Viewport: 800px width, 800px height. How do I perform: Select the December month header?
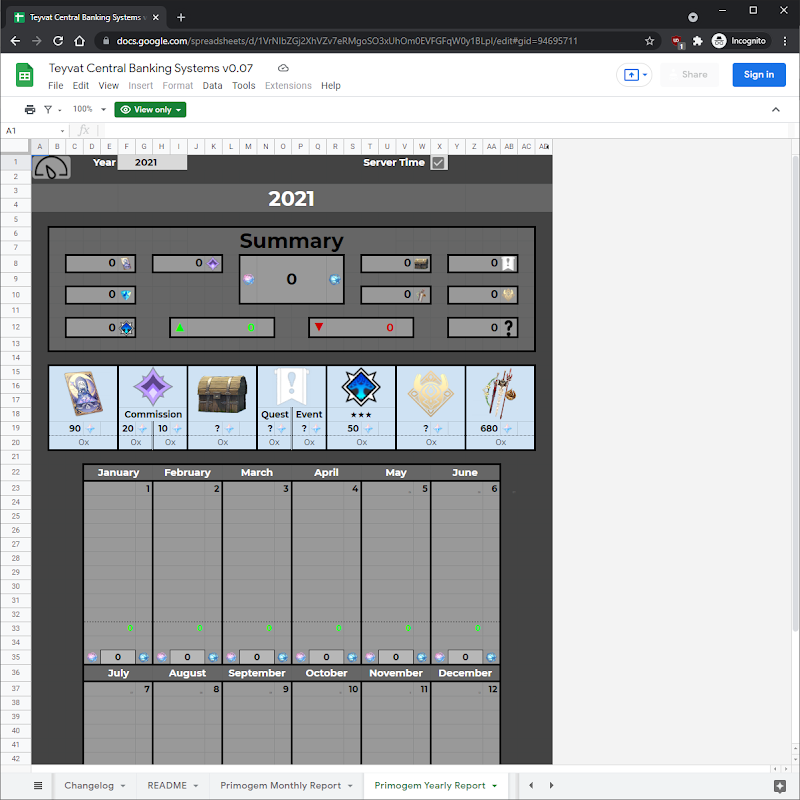(465, 673)
